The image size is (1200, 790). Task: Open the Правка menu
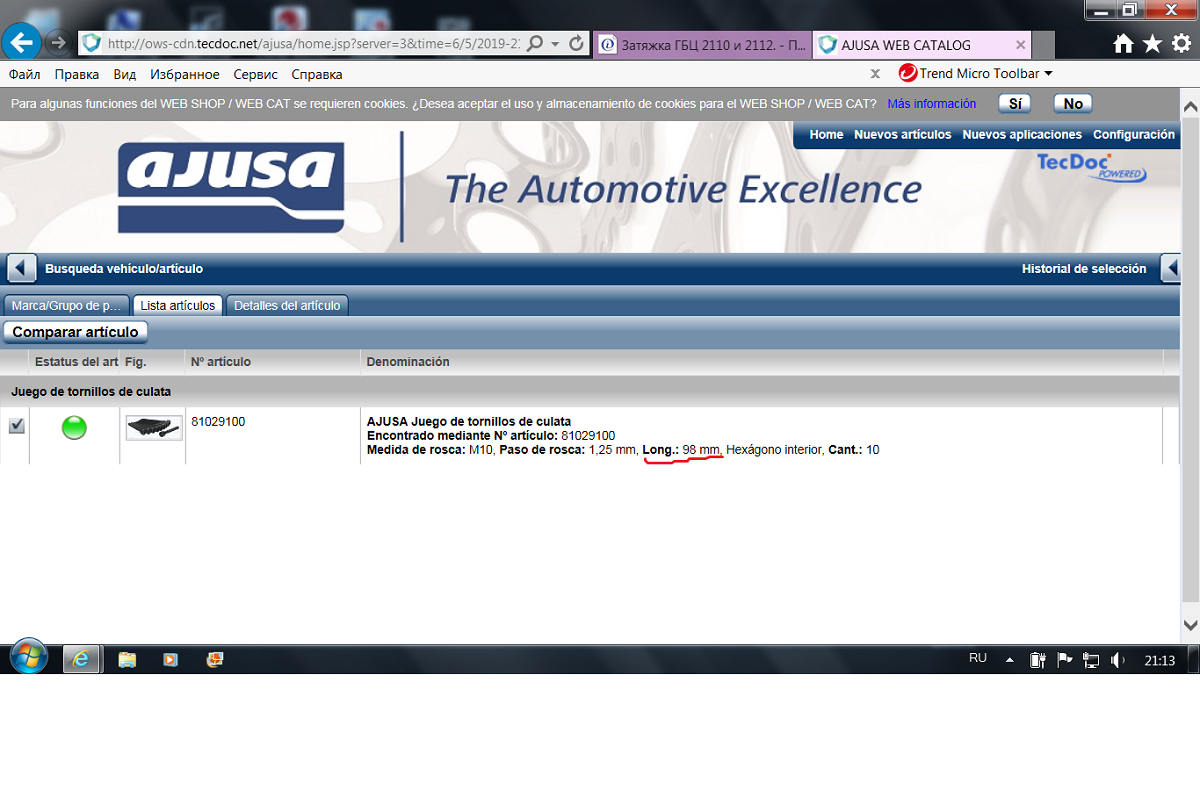[77, 74]
